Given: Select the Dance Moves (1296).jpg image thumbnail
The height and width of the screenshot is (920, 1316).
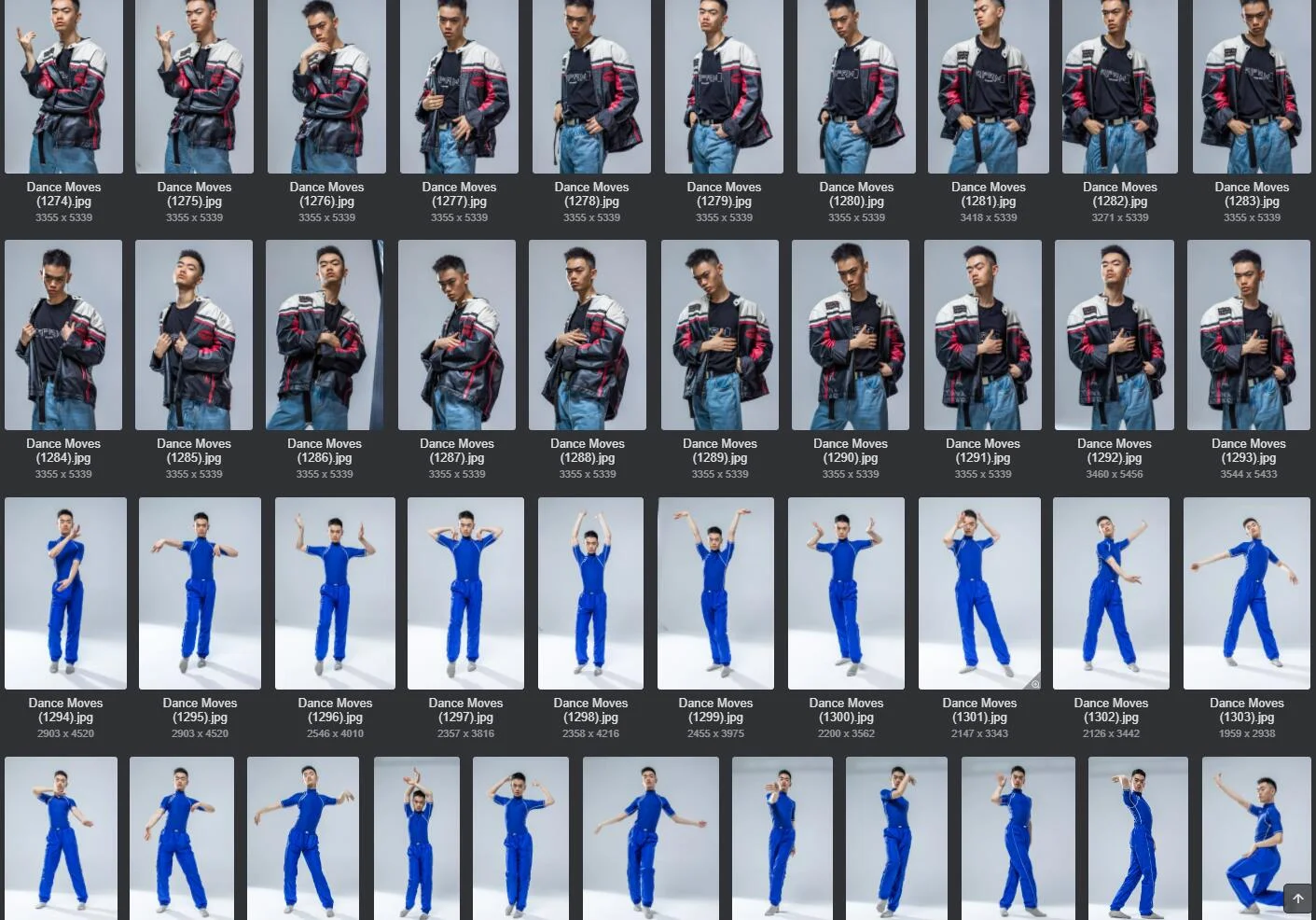Looking at the screenshot, I should [x=335, y=593].
